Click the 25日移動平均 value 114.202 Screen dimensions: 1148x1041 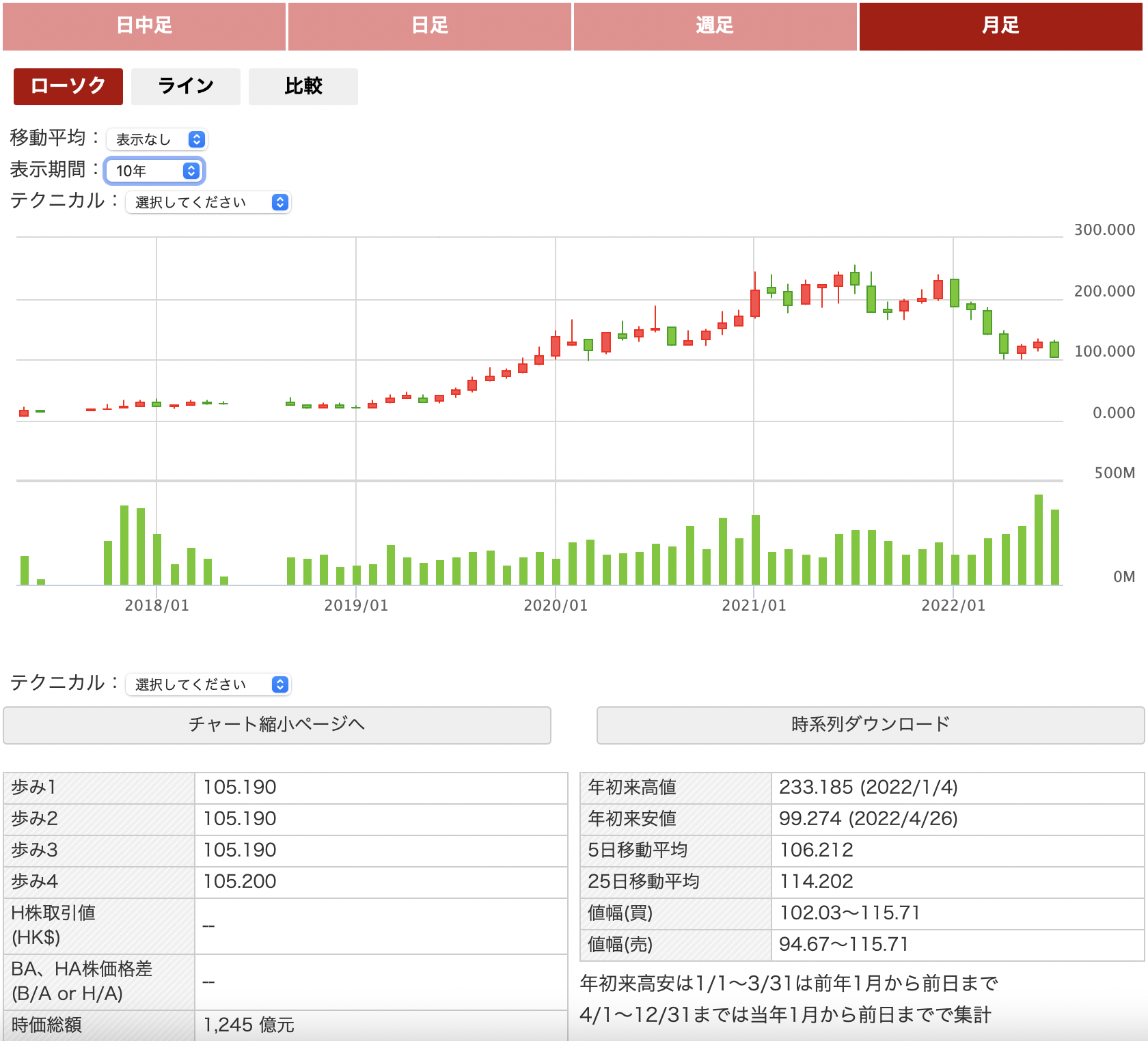pos(816,882)
